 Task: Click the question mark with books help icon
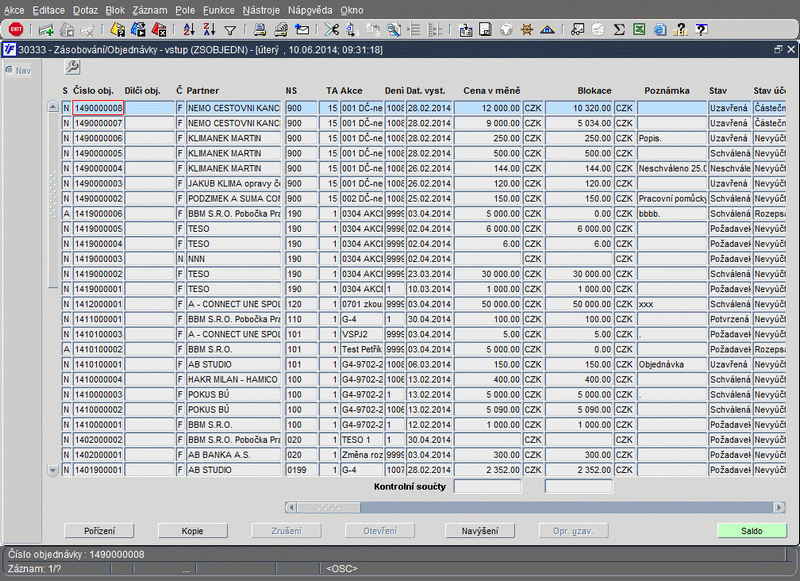(681, 30)
